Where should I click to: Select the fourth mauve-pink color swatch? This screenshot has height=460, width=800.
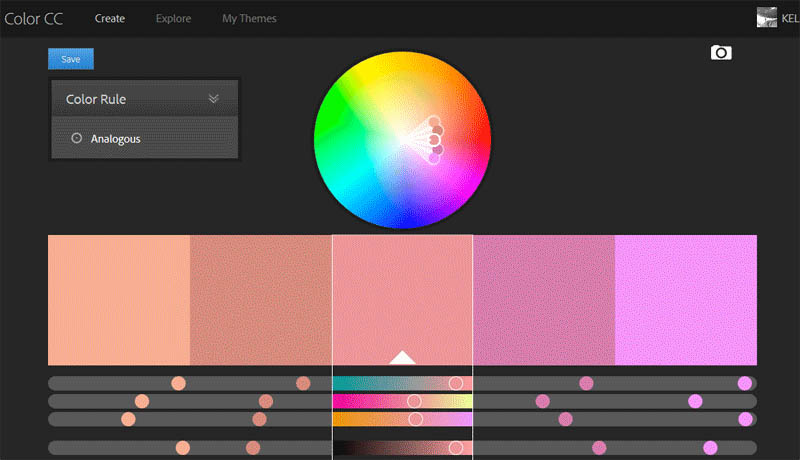tap(543, 300)
